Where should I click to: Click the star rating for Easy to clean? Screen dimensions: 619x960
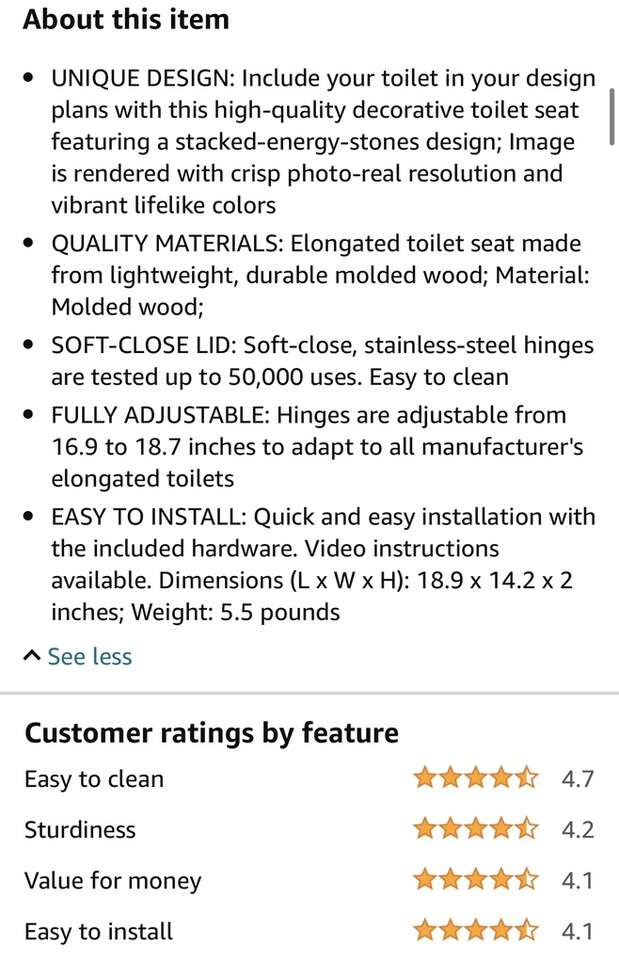pos(476,778)
